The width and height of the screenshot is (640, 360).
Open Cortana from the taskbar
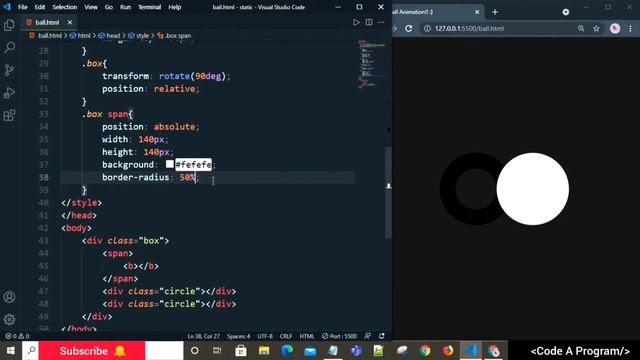pos(195,351)
